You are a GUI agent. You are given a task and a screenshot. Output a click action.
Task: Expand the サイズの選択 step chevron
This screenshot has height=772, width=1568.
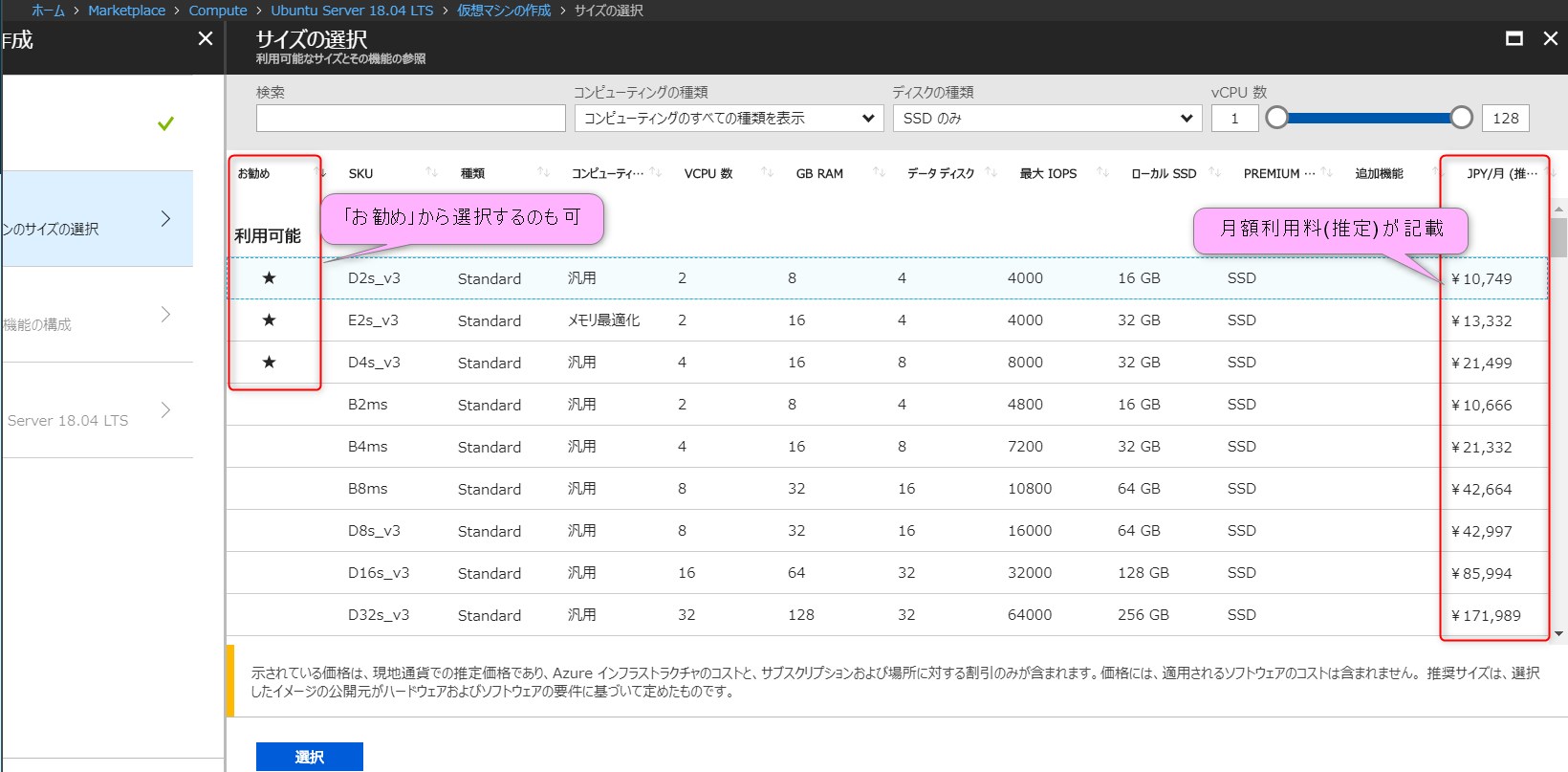pyautogui.click(x=165, y=219)
